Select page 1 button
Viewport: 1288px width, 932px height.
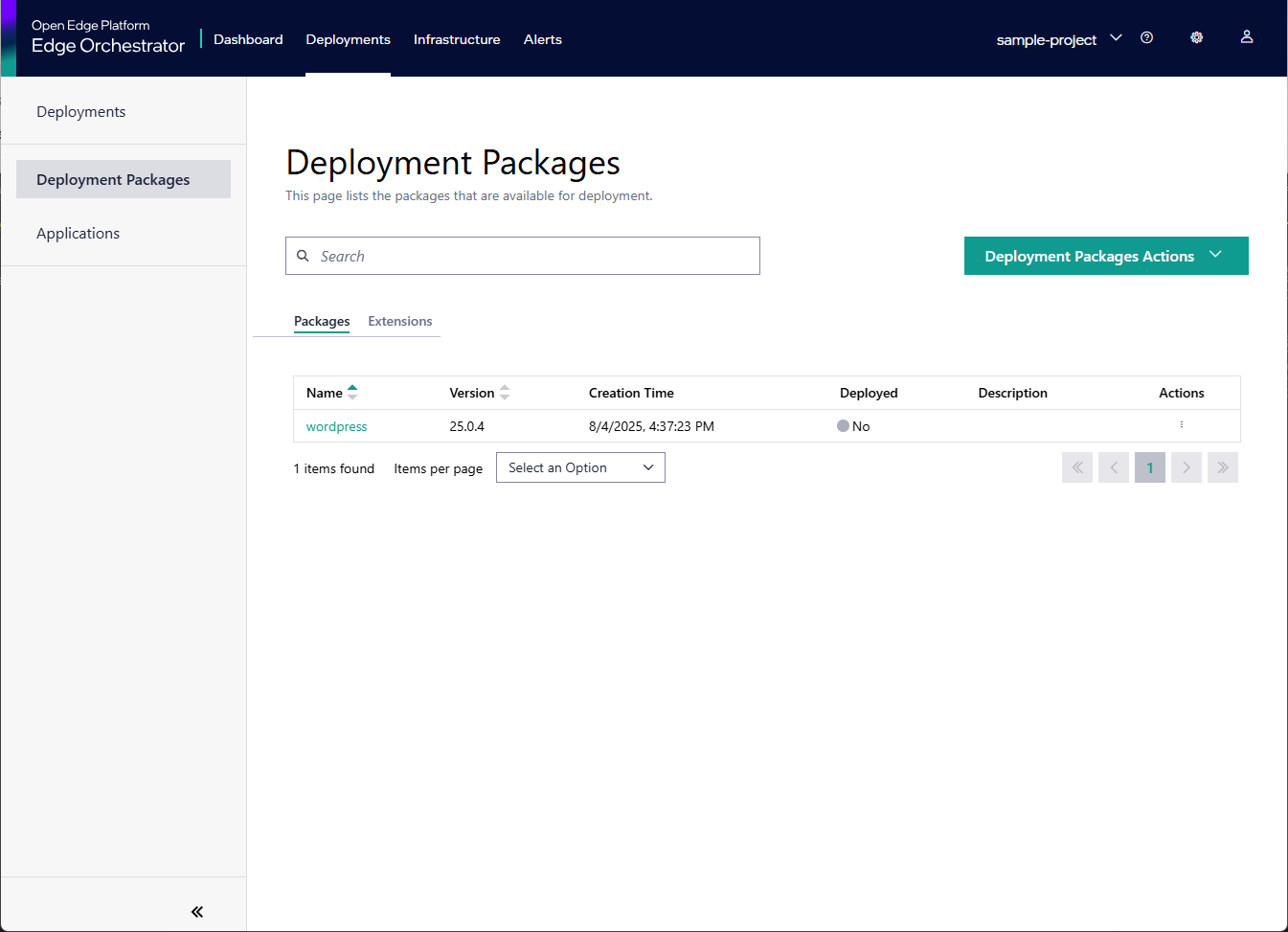[x=1149, y=467]
